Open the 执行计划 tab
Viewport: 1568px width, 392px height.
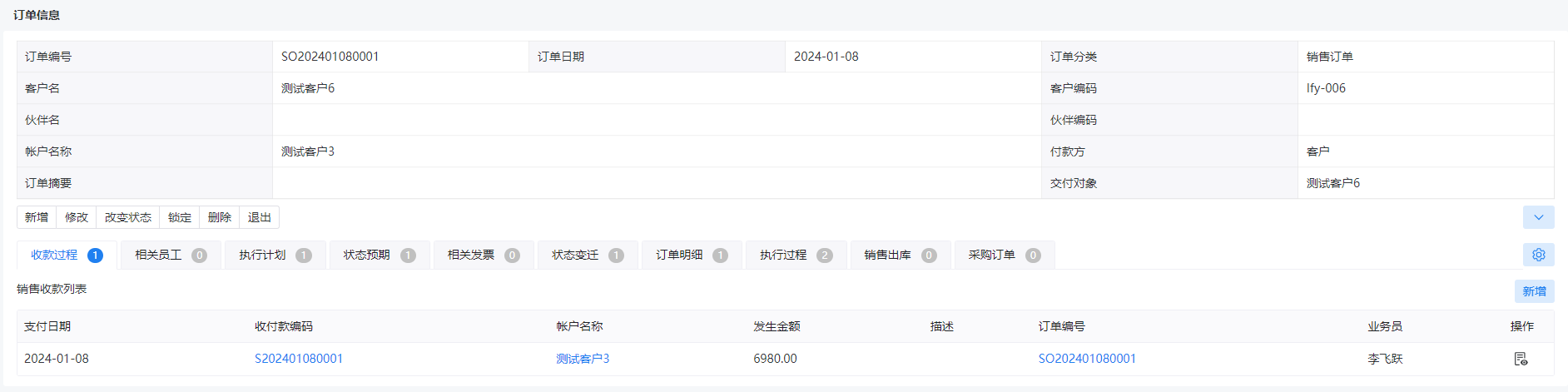click(x=275, y=255)
